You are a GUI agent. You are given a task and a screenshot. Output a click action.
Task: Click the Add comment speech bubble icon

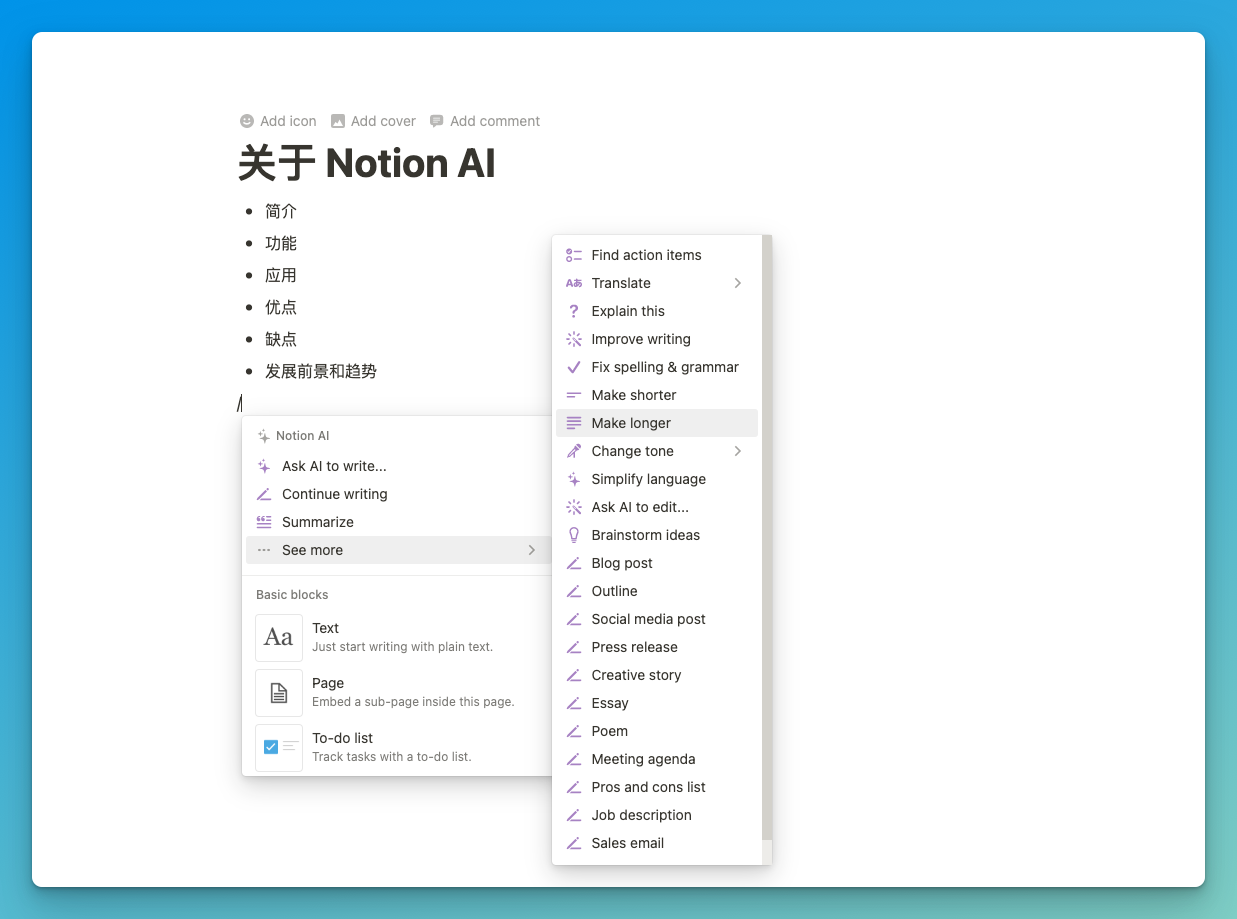(x=436, y=120)
